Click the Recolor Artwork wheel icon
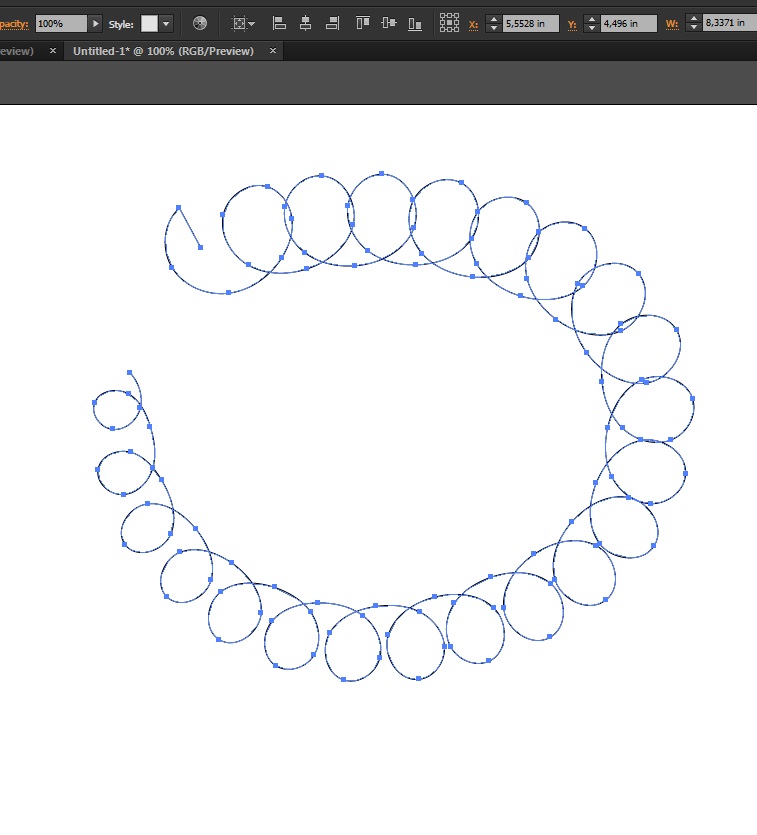The width and height of the screenshot is (757, 835). coord(200,23)
